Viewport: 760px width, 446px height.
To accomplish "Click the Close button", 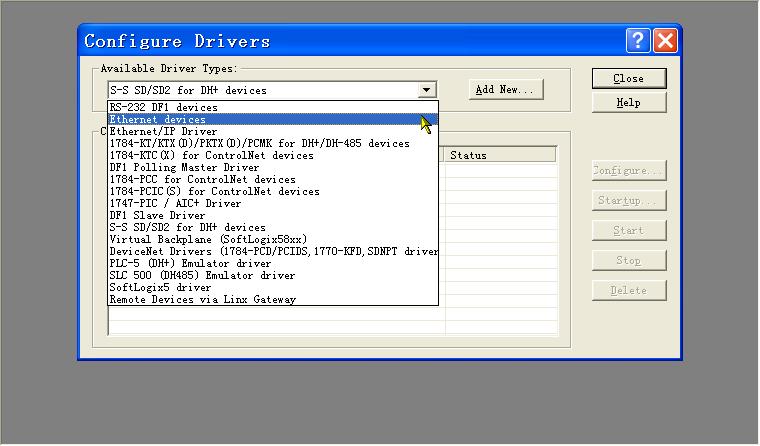I will 629,79.
